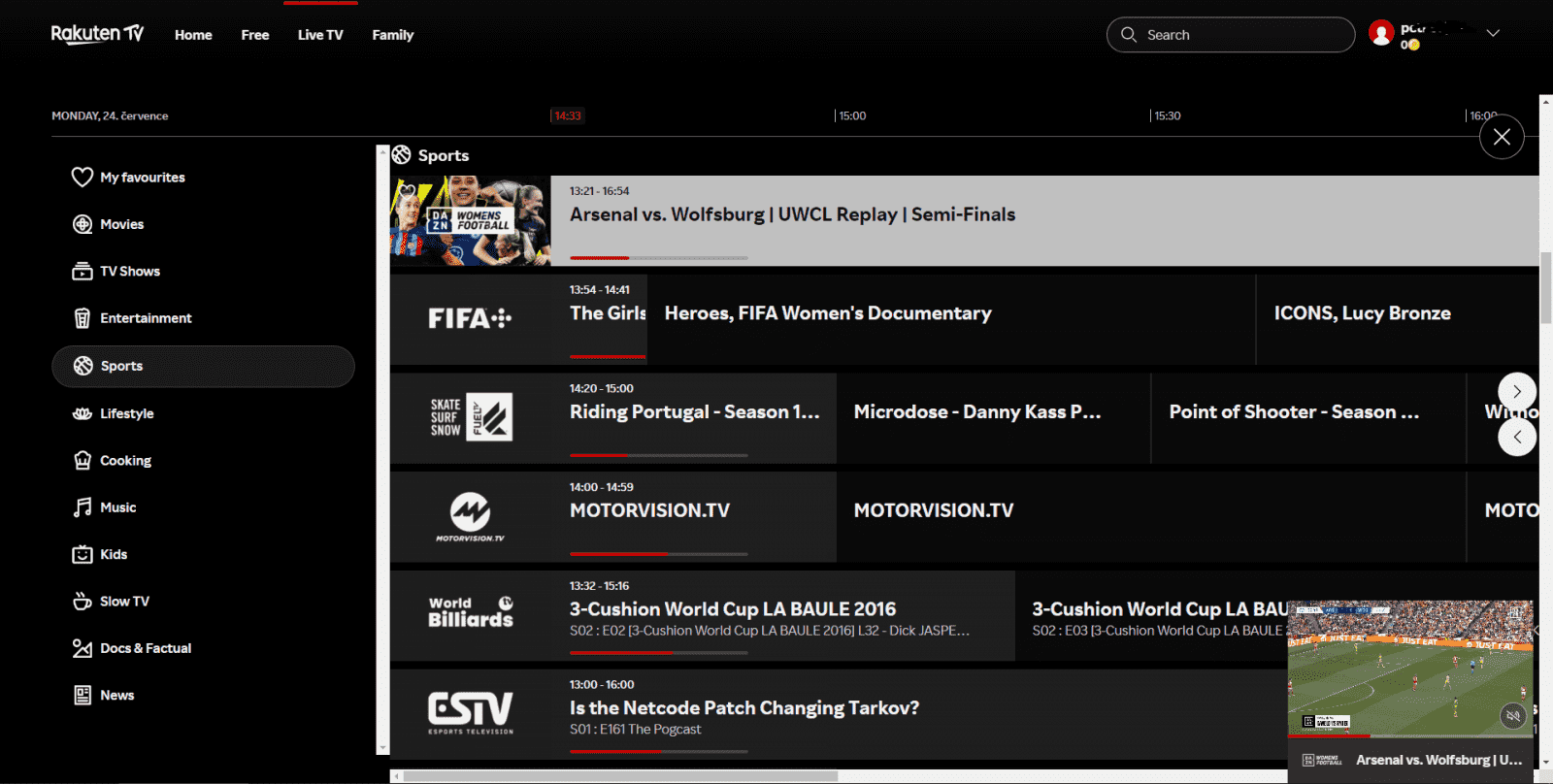
Task: Select the Docs & Factual icon
Action: coord(83,648)
